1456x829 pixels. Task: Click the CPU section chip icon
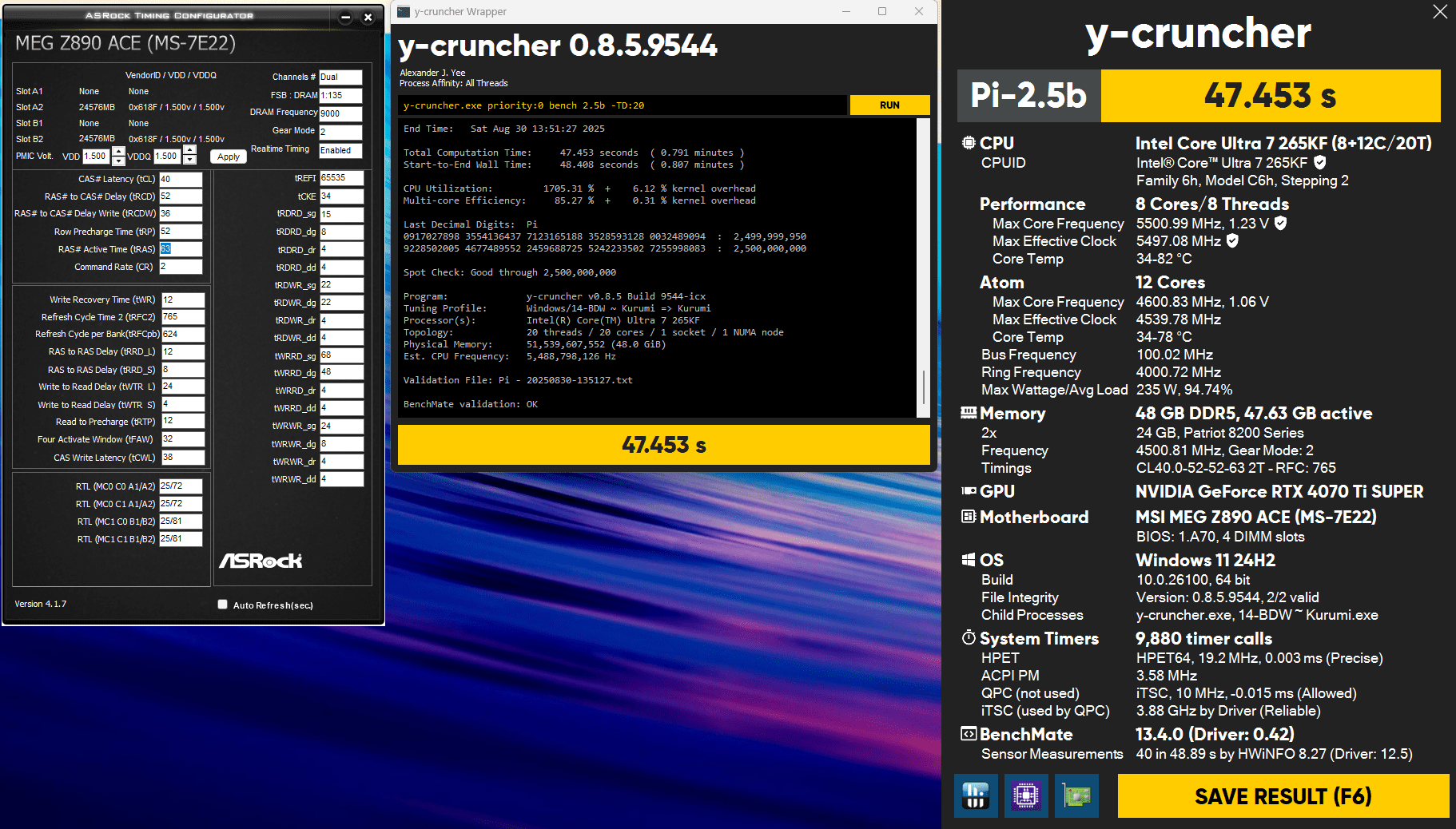969,143
